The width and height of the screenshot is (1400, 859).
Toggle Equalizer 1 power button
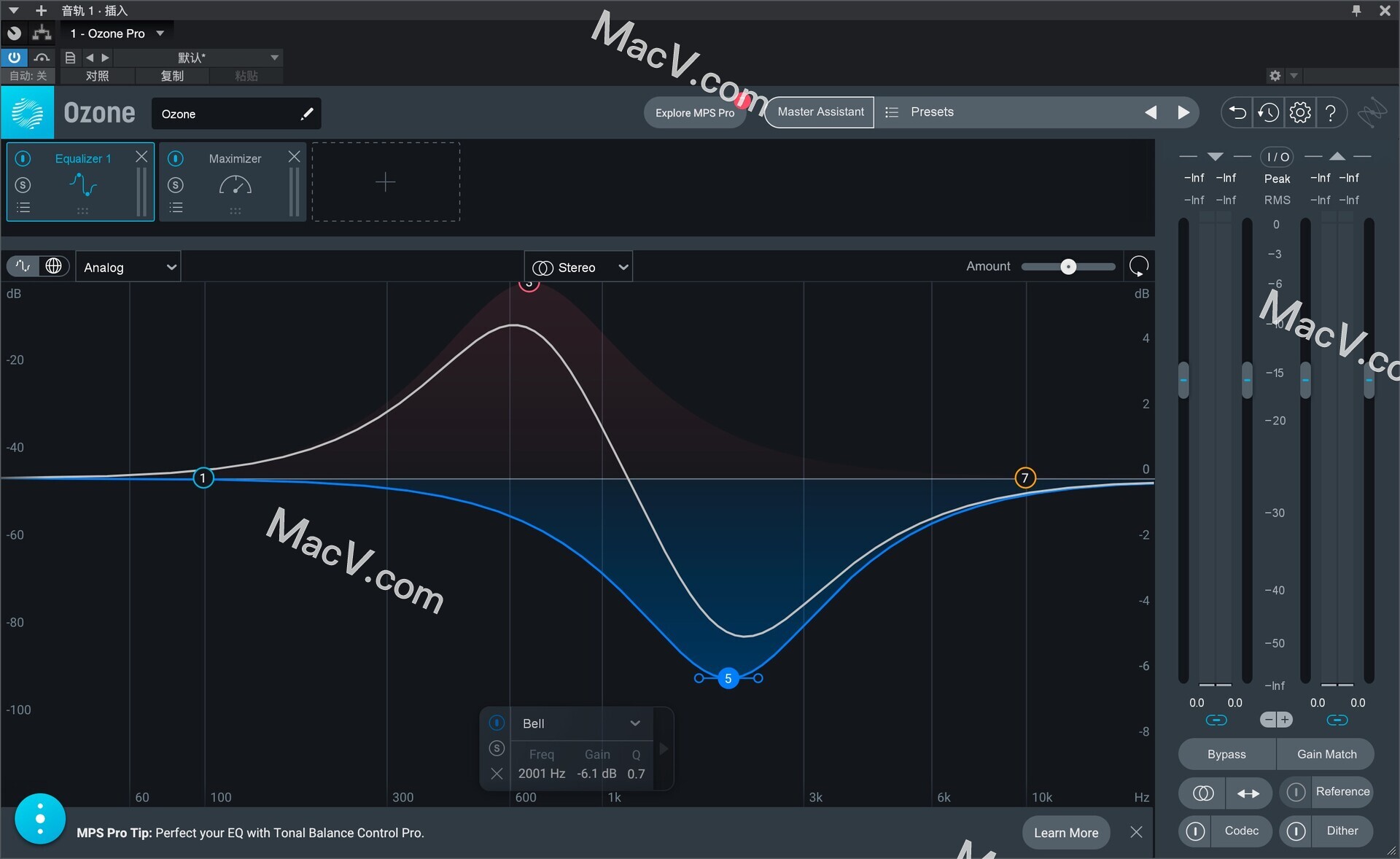23,158
